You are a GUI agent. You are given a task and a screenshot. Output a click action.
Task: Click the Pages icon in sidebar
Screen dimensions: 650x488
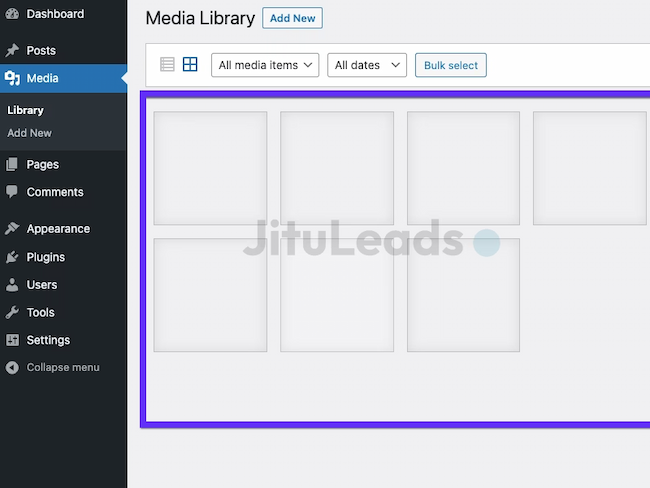coord(12,164)
